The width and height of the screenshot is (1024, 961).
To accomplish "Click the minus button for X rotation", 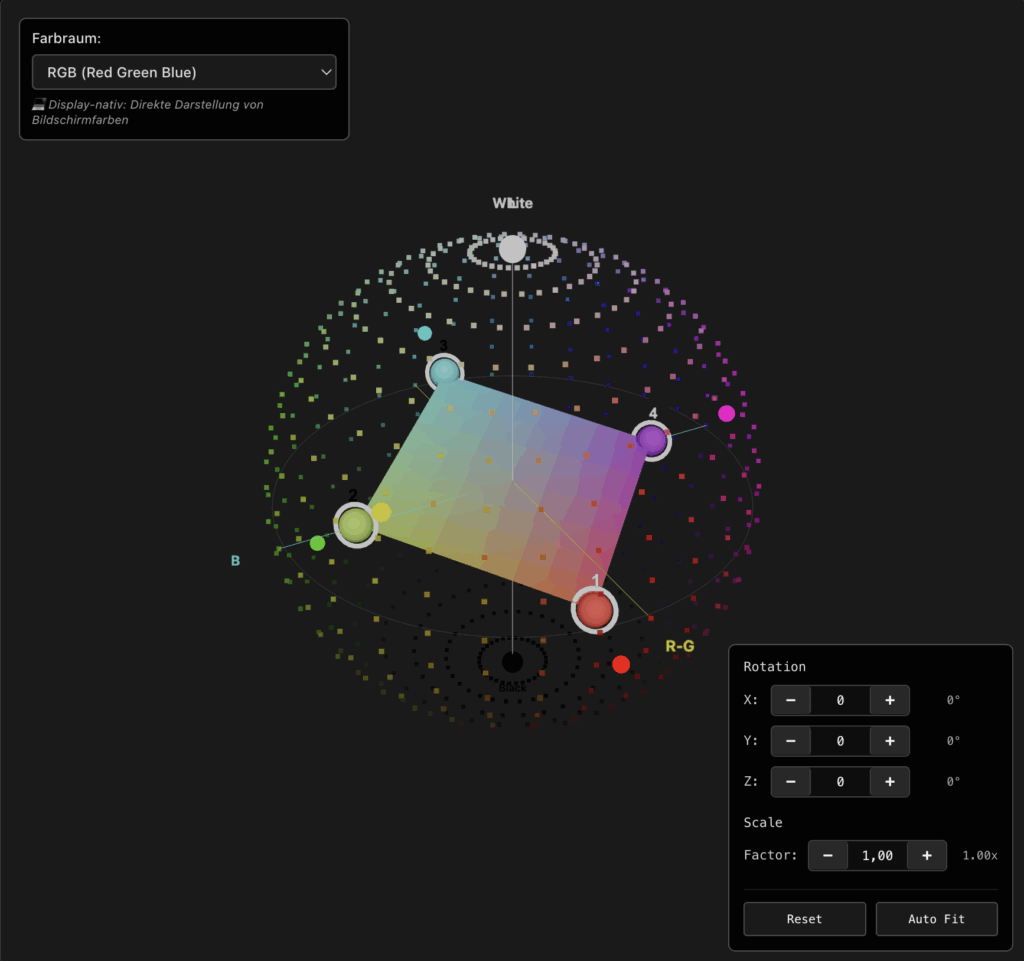I will (791, 700).
